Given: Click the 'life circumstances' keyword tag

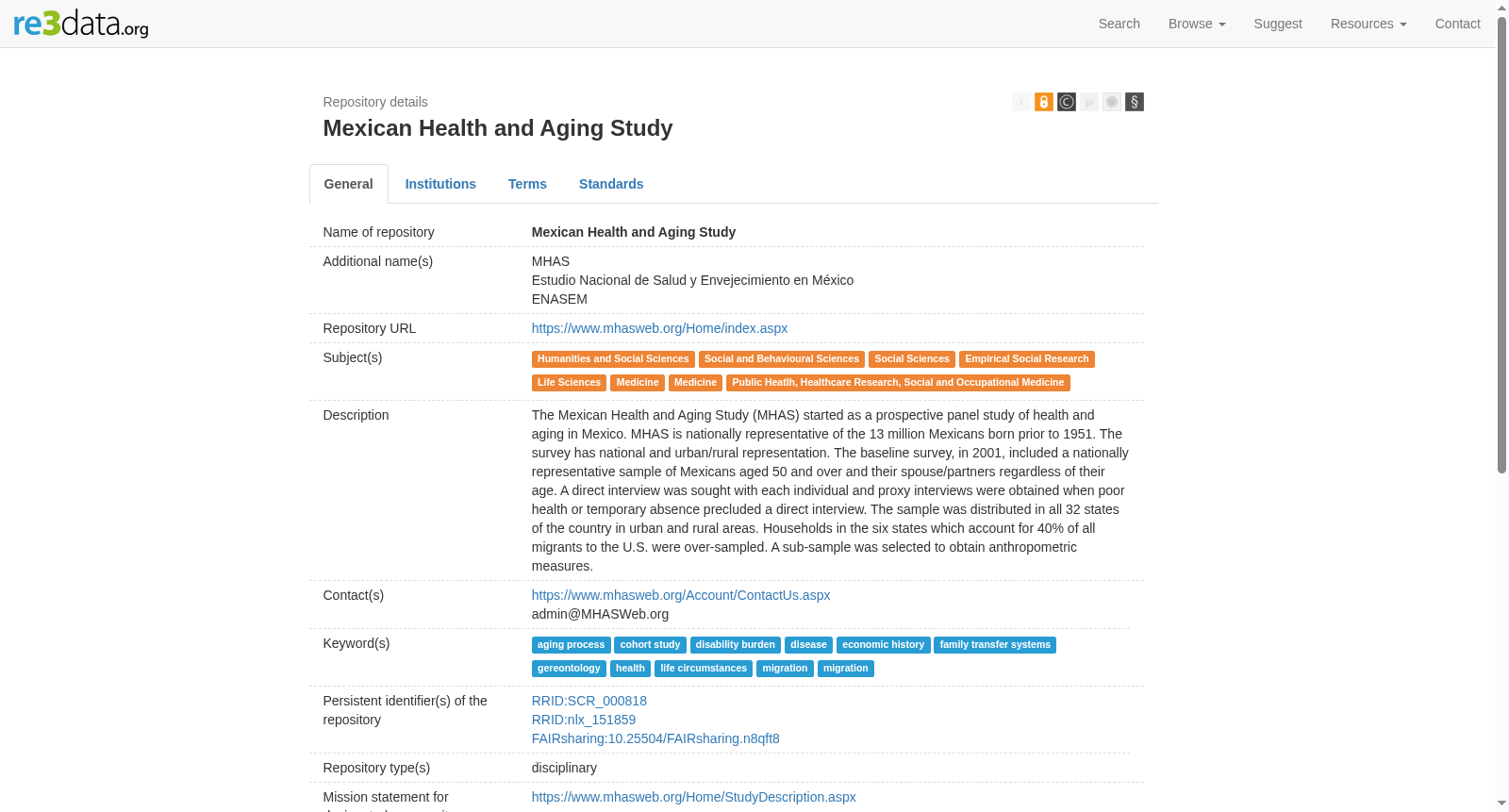Looking at the screenshot, I should click(704, 669).
